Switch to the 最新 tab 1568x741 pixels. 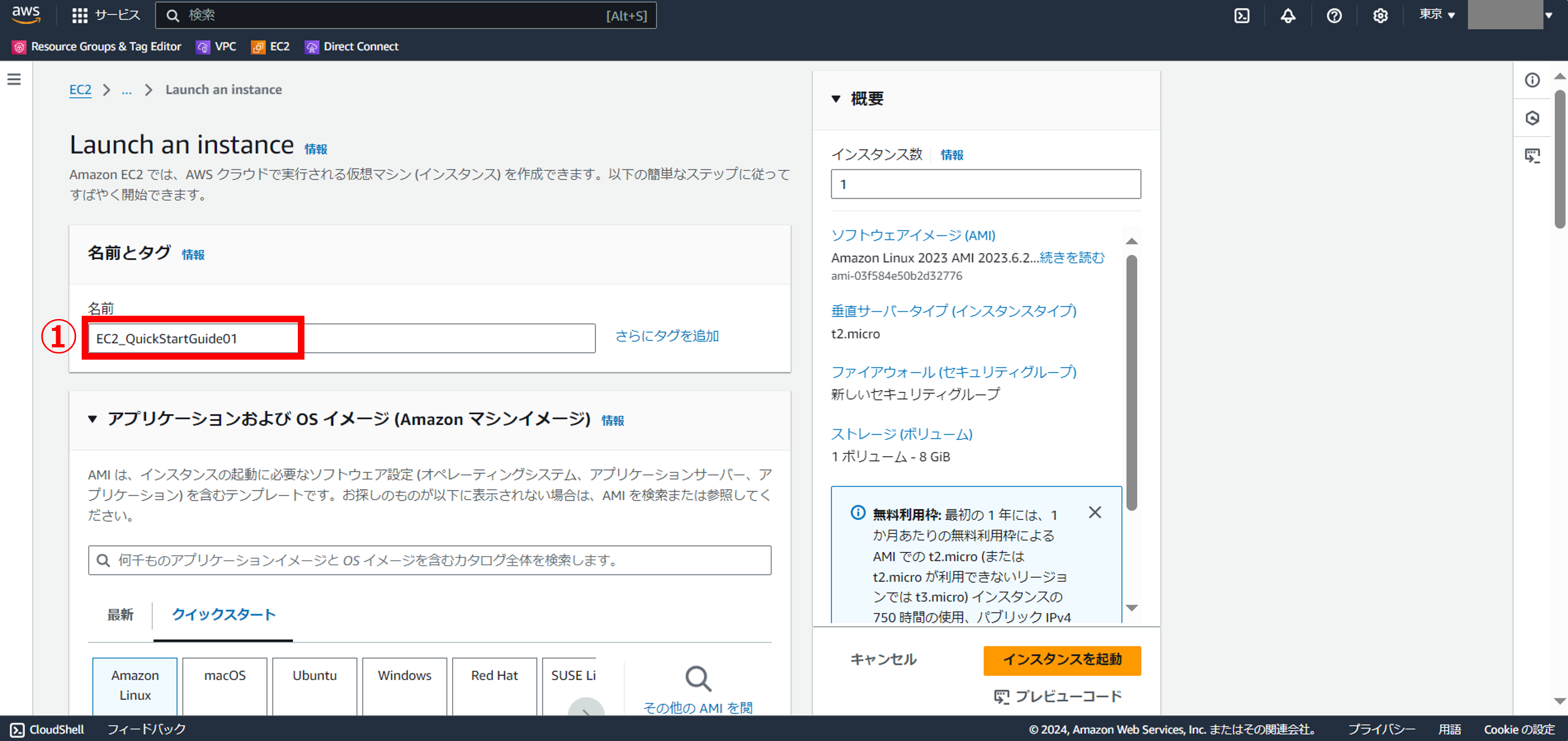[x=120, y=615]
